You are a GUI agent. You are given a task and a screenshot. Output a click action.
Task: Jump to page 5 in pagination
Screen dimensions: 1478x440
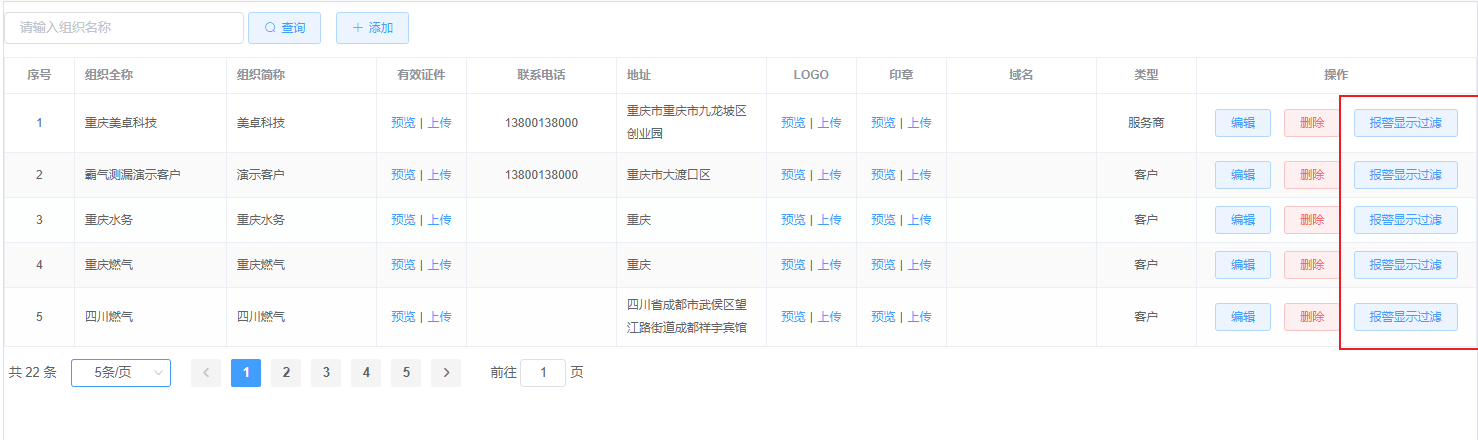(406, 373)
